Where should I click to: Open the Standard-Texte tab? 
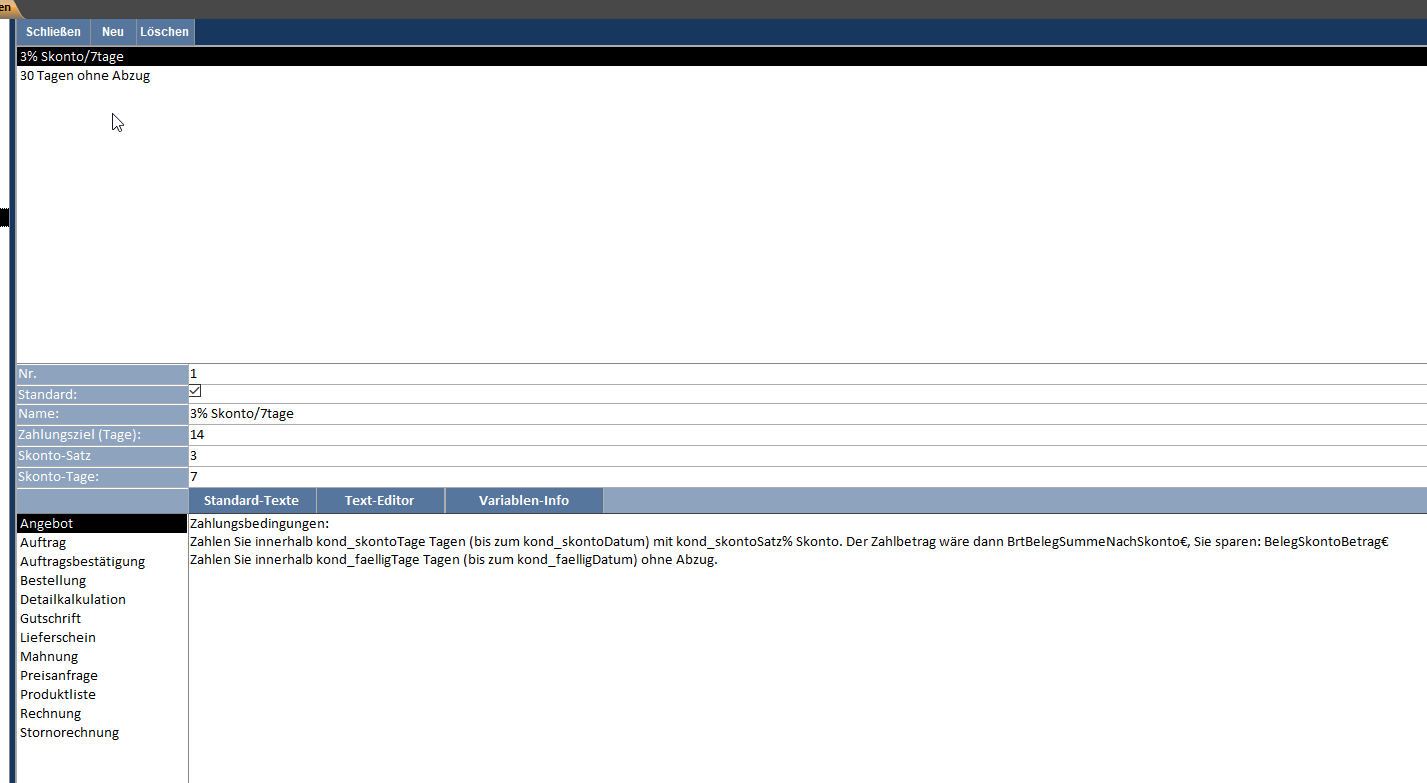[x=251, y=501]
